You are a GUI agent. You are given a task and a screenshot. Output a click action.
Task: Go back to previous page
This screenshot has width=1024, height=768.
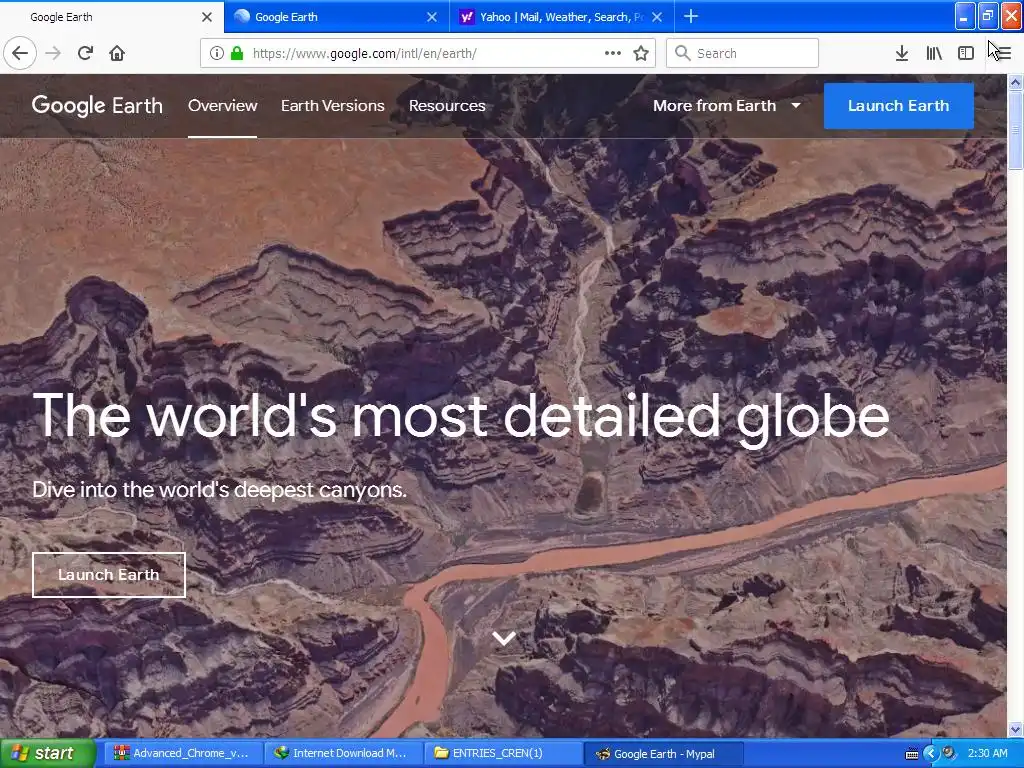[x=20, y=54]
